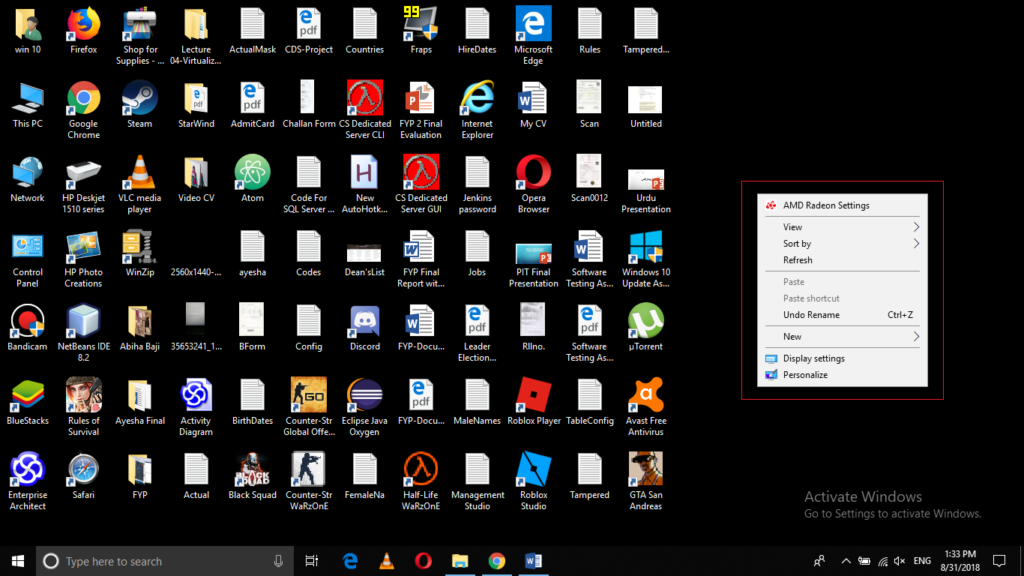Image resolution: width=1024 pixels, height=576 pixels.
Task: Select the VLC media player desktop icon
Action: (x=140, y=184)
